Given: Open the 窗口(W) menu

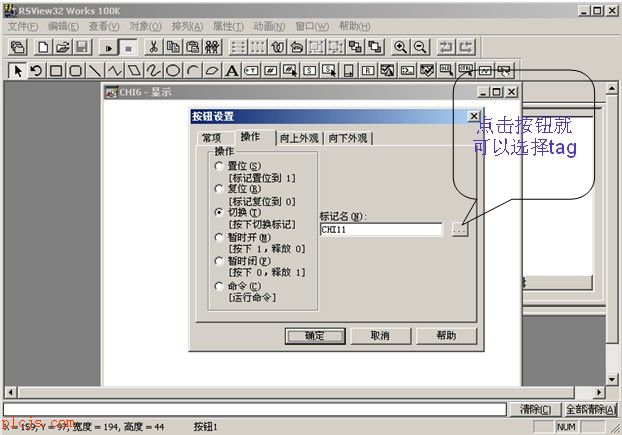Looking at the screenshot, I should pyautogui.click(x=312, y=26).
